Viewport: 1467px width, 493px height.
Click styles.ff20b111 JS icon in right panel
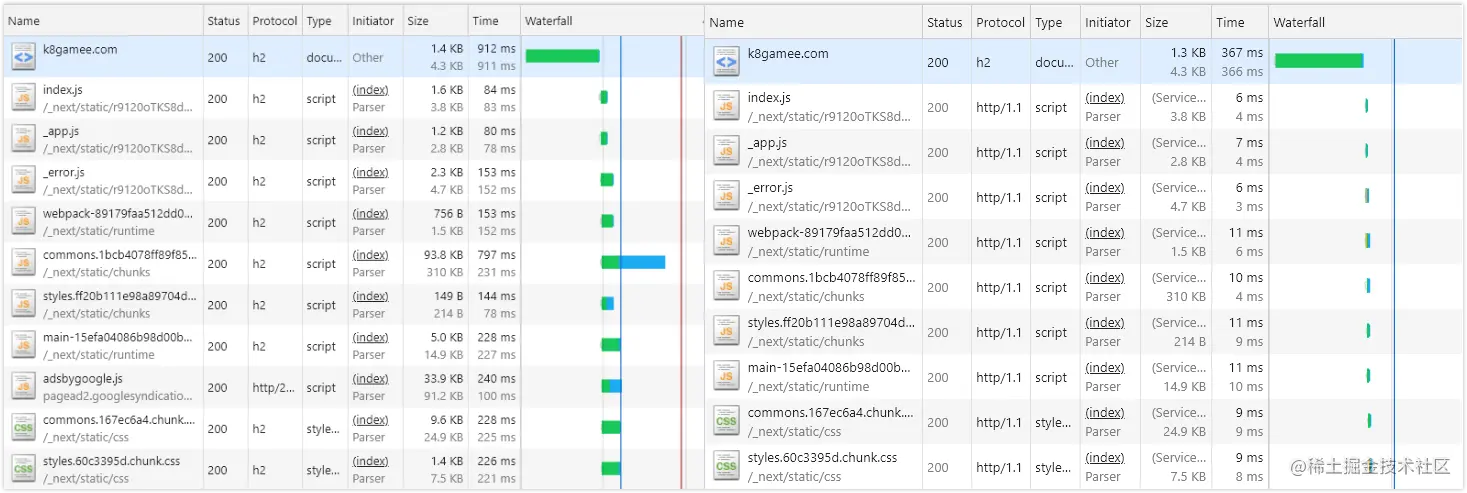tap(726, 332)
